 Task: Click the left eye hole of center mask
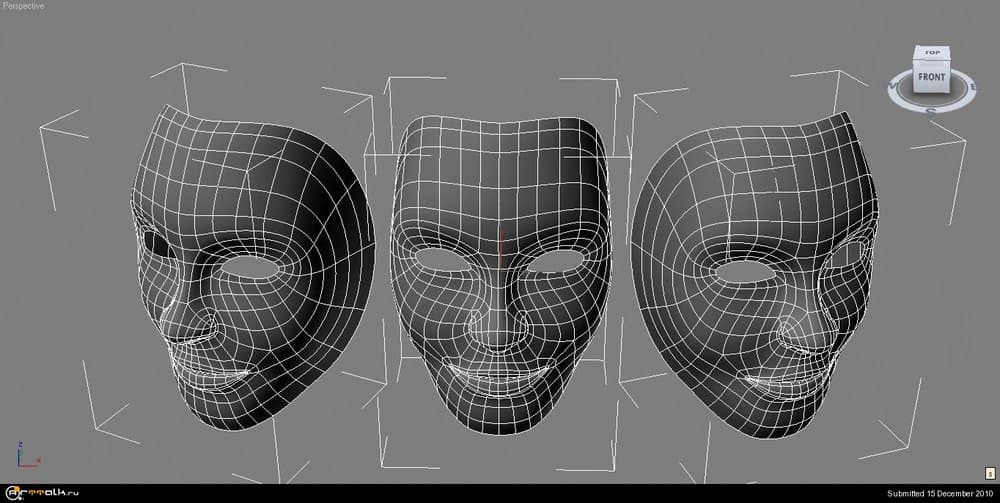444,258
